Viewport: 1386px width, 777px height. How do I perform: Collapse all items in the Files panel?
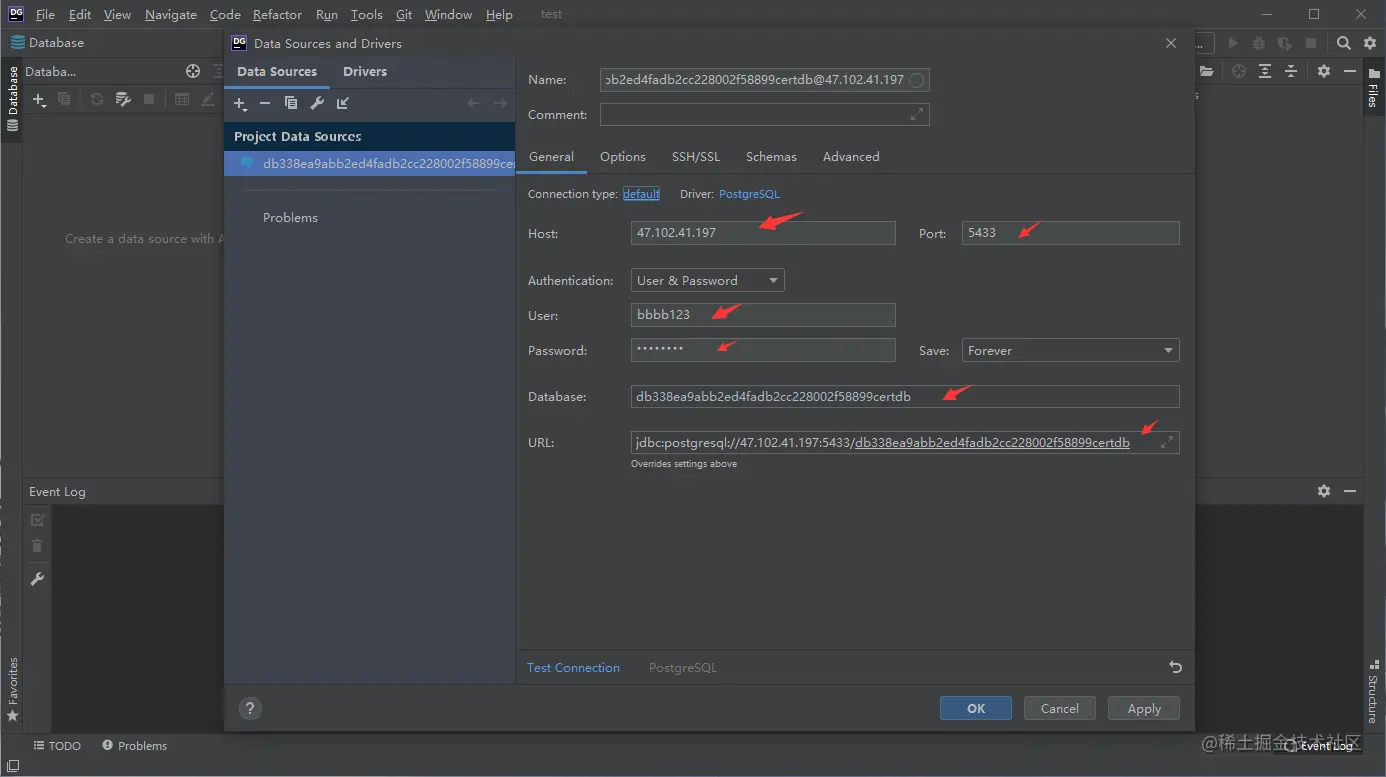coord(1291,71)
